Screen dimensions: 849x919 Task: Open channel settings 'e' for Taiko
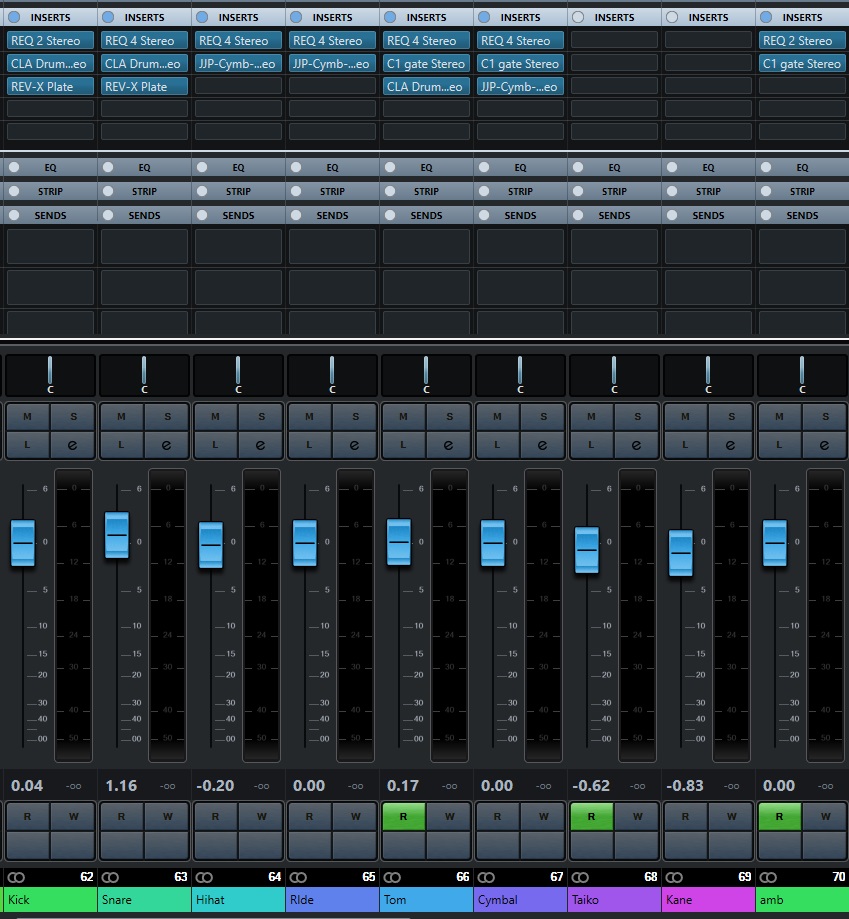(x=637, y=445)
